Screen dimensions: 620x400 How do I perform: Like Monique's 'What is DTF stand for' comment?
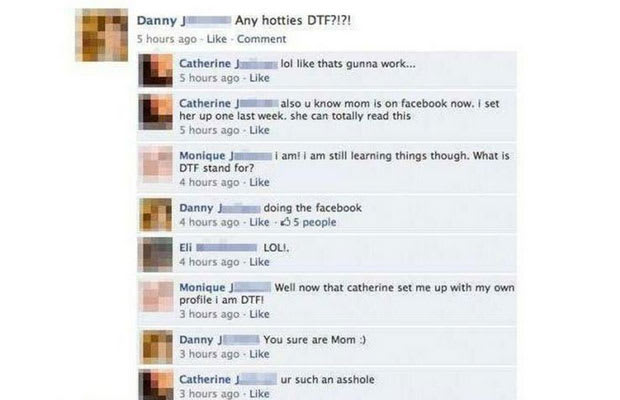pyautogui.click(x=259, y=182)
